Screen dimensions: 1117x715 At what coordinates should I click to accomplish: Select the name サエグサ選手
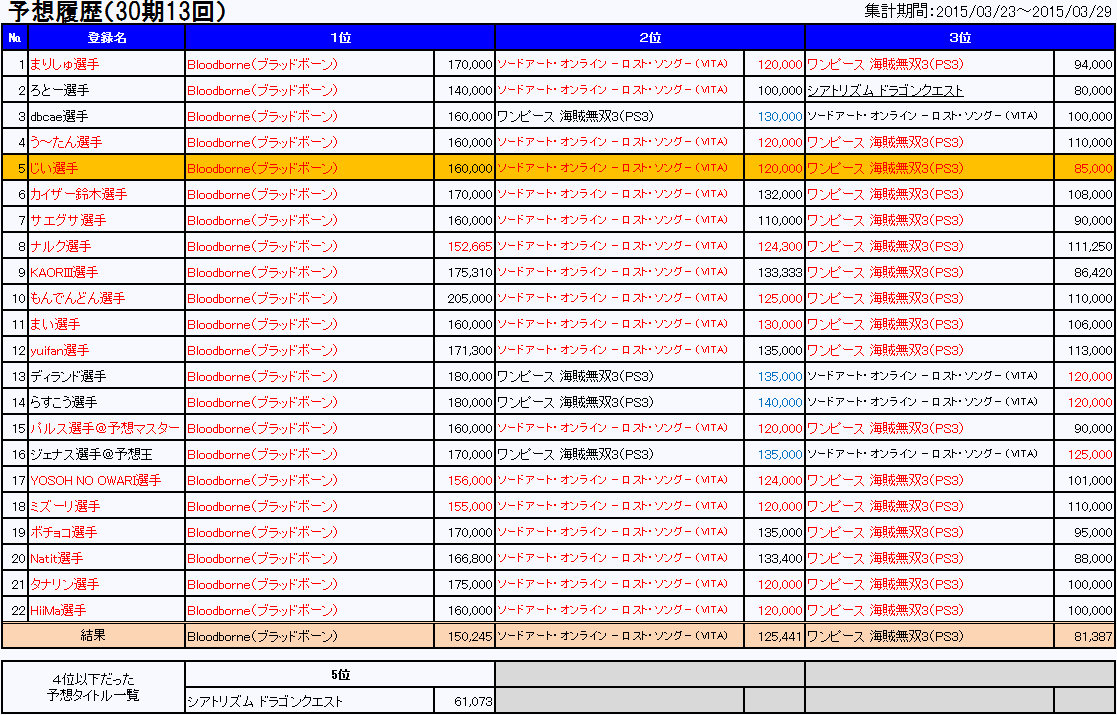click(x=68, y=220)
